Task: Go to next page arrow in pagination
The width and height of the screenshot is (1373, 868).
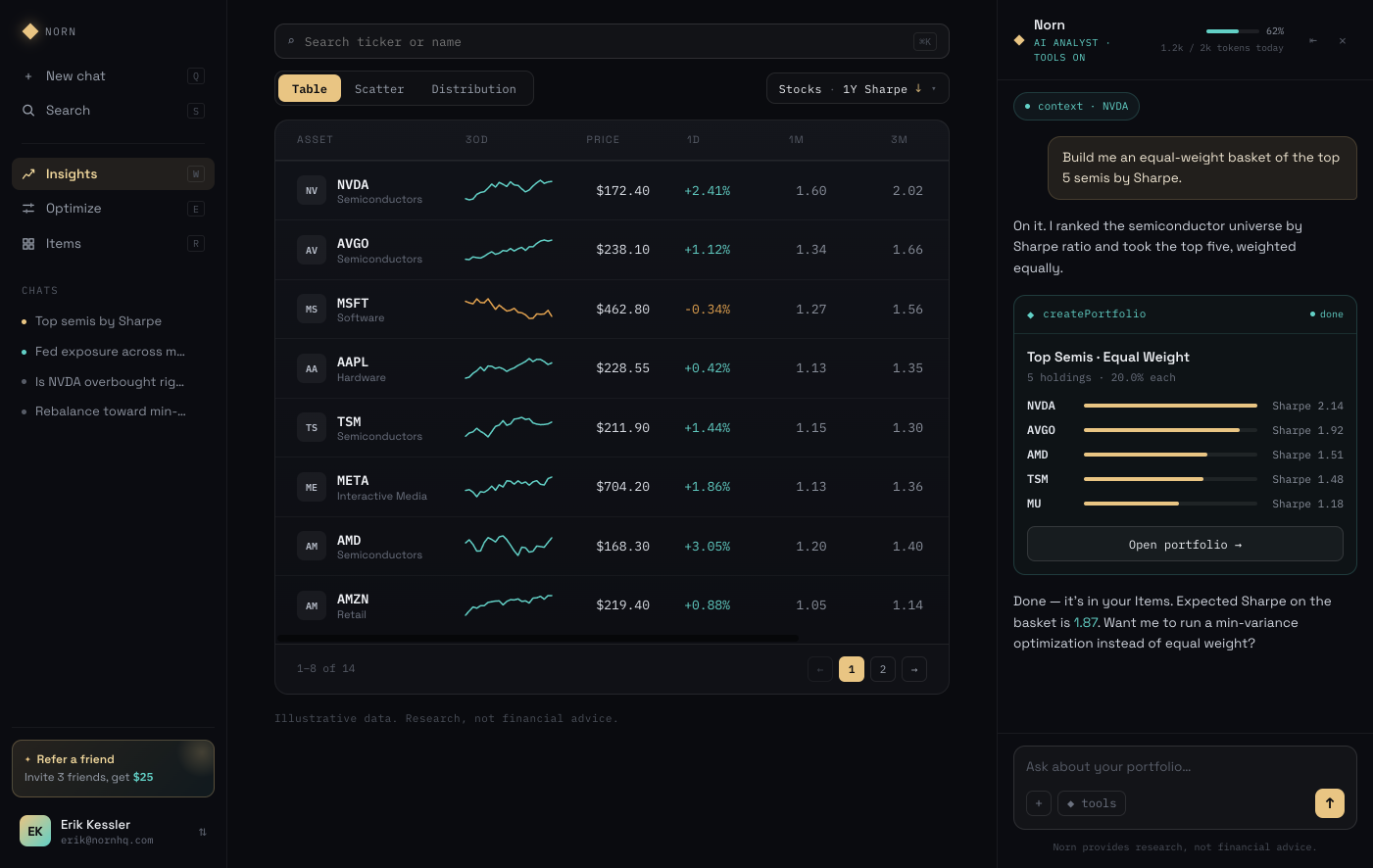Action: pyautogui.click(x=914, y=669)
